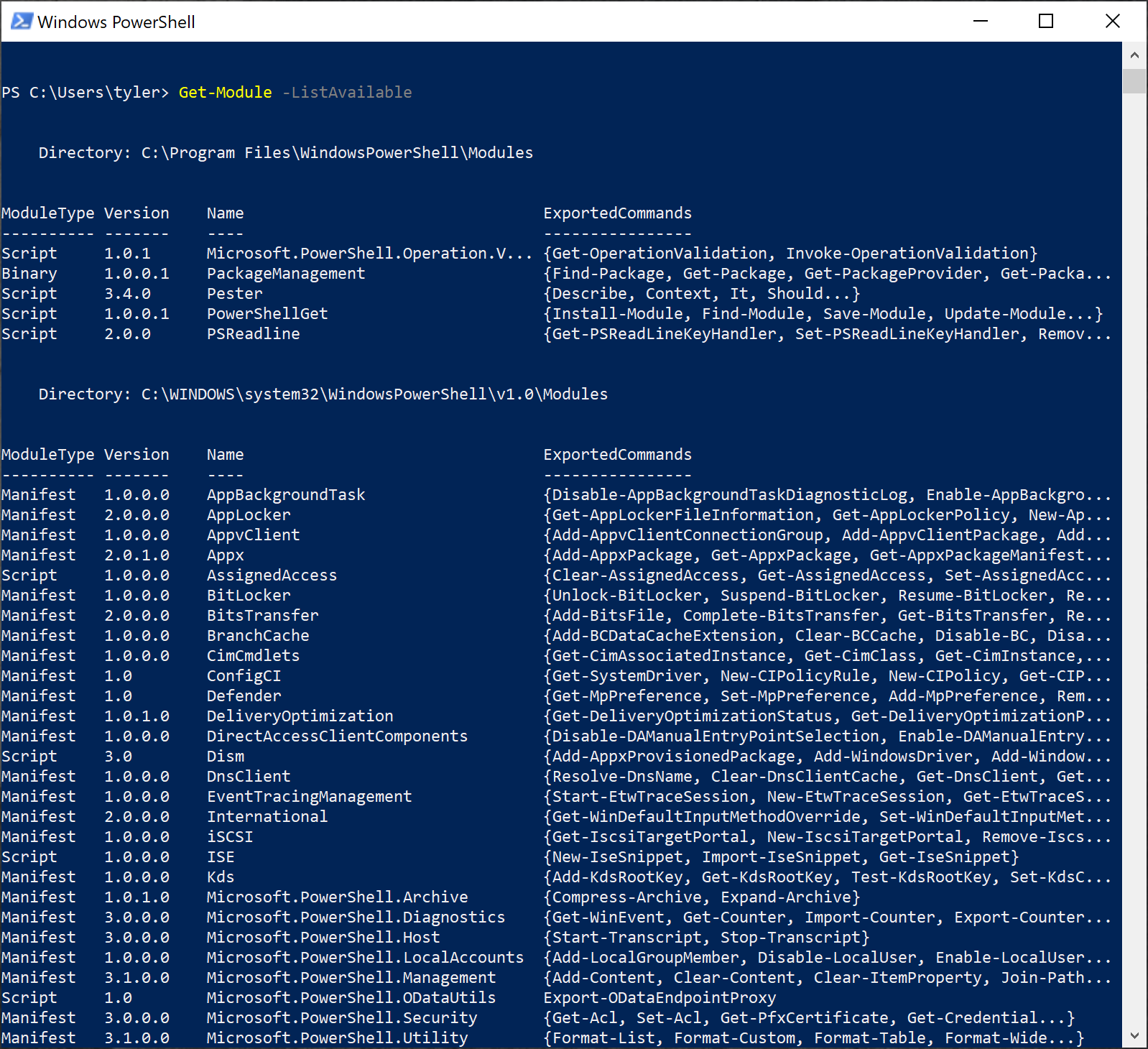Select the BitLocker module name
This screenshot has height=1049, width=1148.
coord(249,595)
